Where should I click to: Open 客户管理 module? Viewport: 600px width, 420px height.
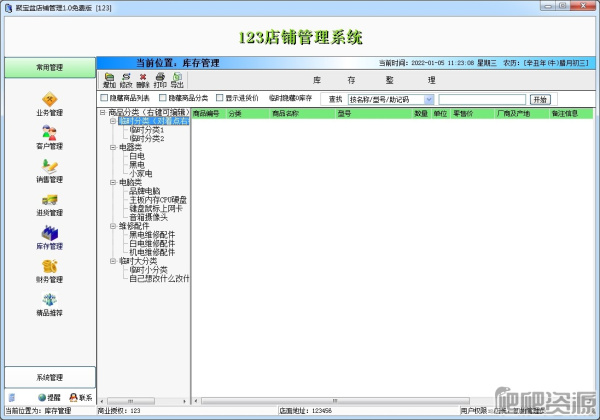[49, 137]
